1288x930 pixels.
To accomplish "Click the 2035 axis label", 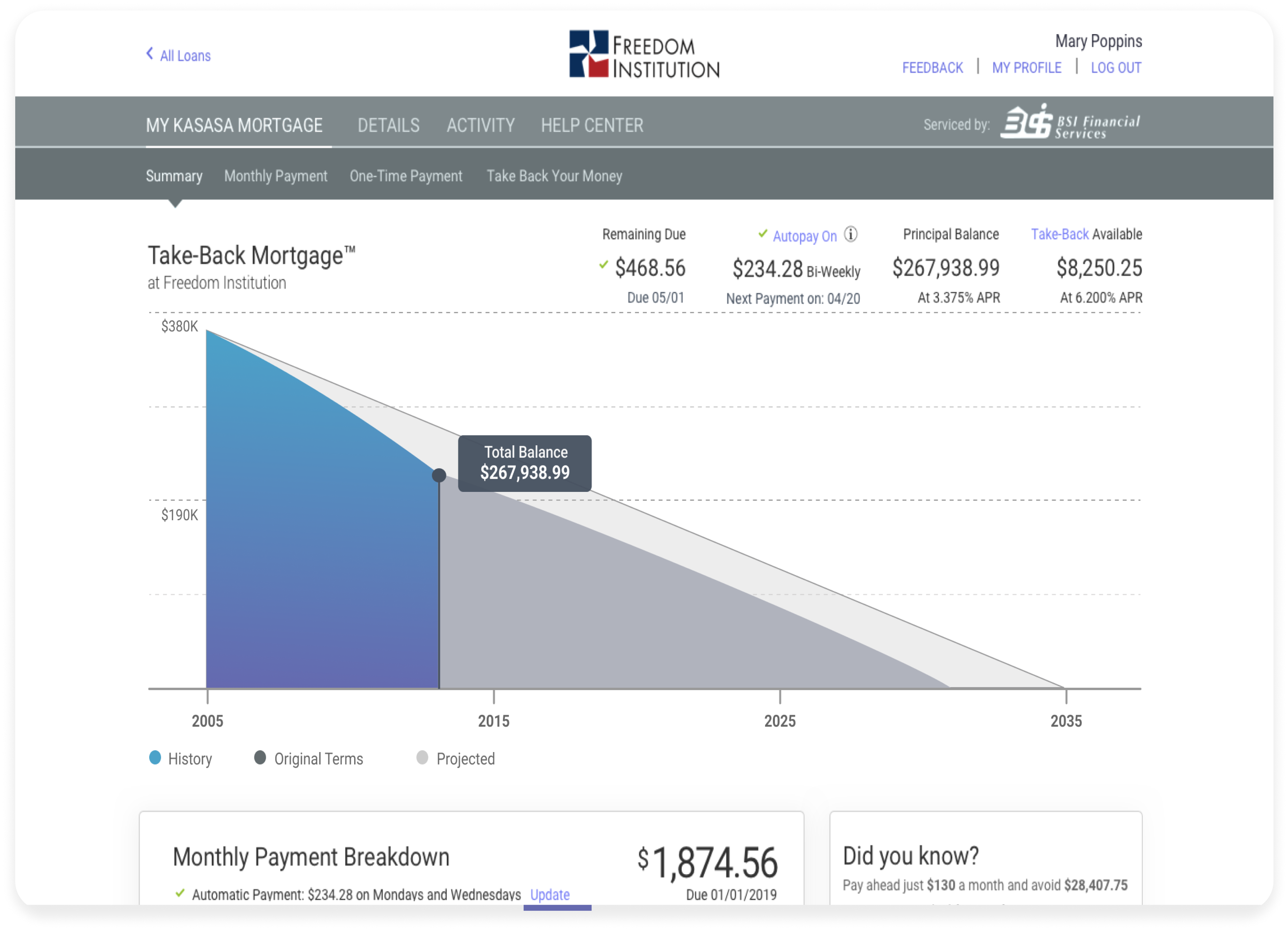I will (x=1066, y=721).
